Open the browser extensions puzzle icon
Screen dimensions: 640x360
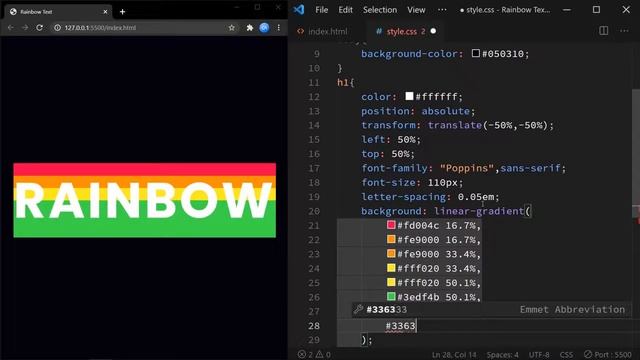tap(249, 27)
